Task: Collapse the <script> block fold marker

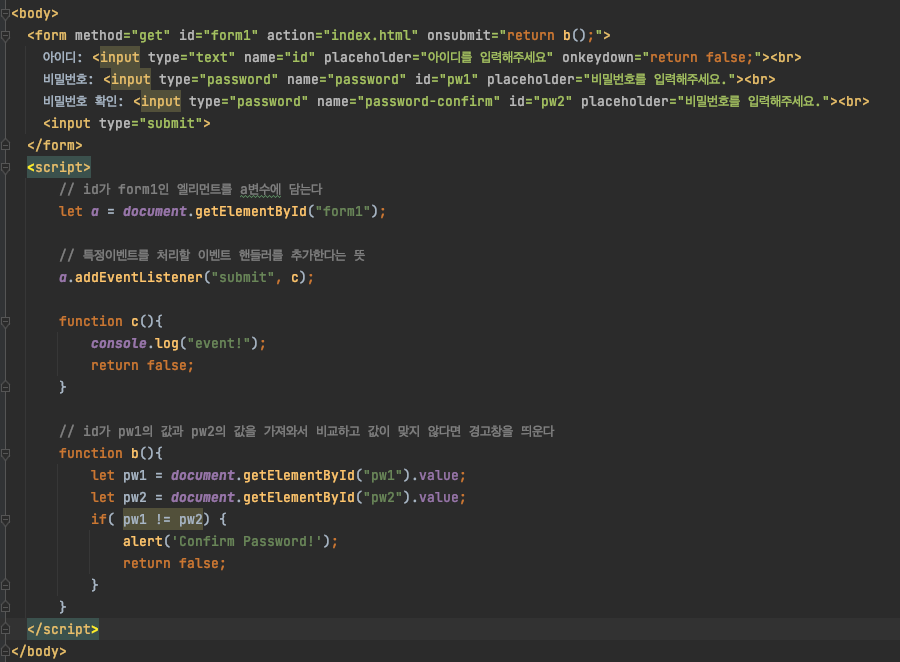Action: (5, 168)
